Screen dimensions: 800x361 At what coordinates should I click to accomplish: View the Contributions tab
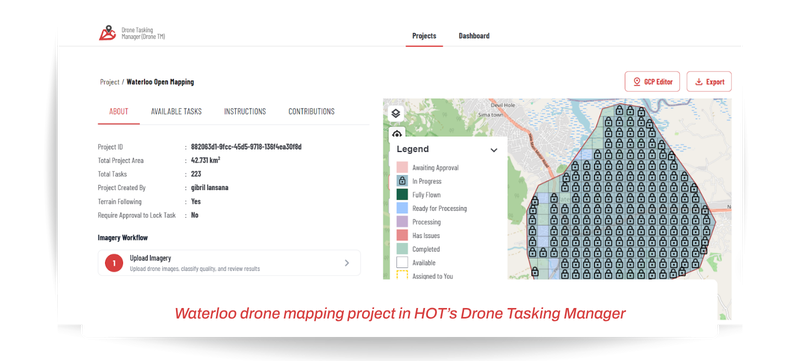311,111
